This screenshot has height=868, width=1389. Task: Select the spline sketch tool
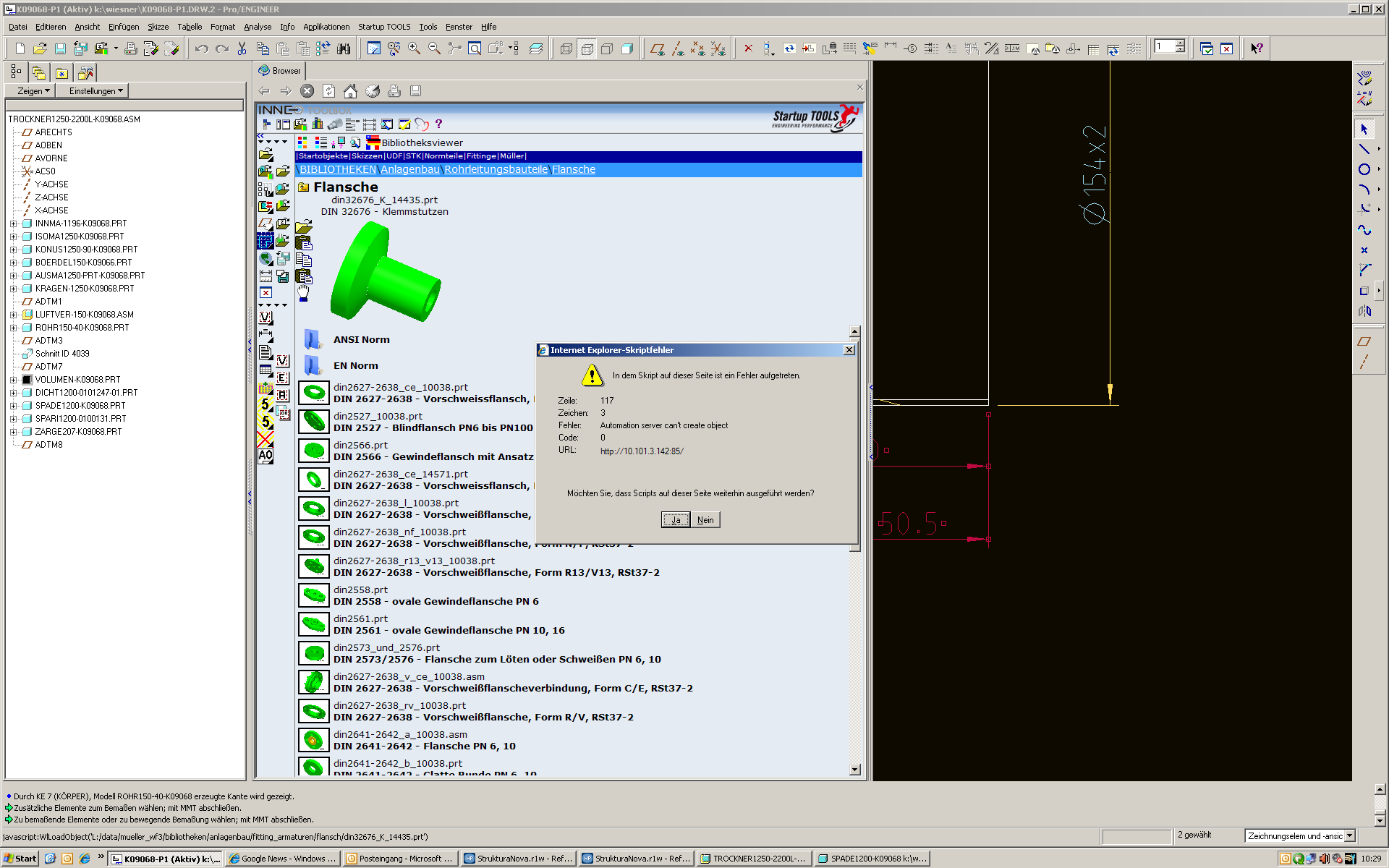[x=1364, y=230]
